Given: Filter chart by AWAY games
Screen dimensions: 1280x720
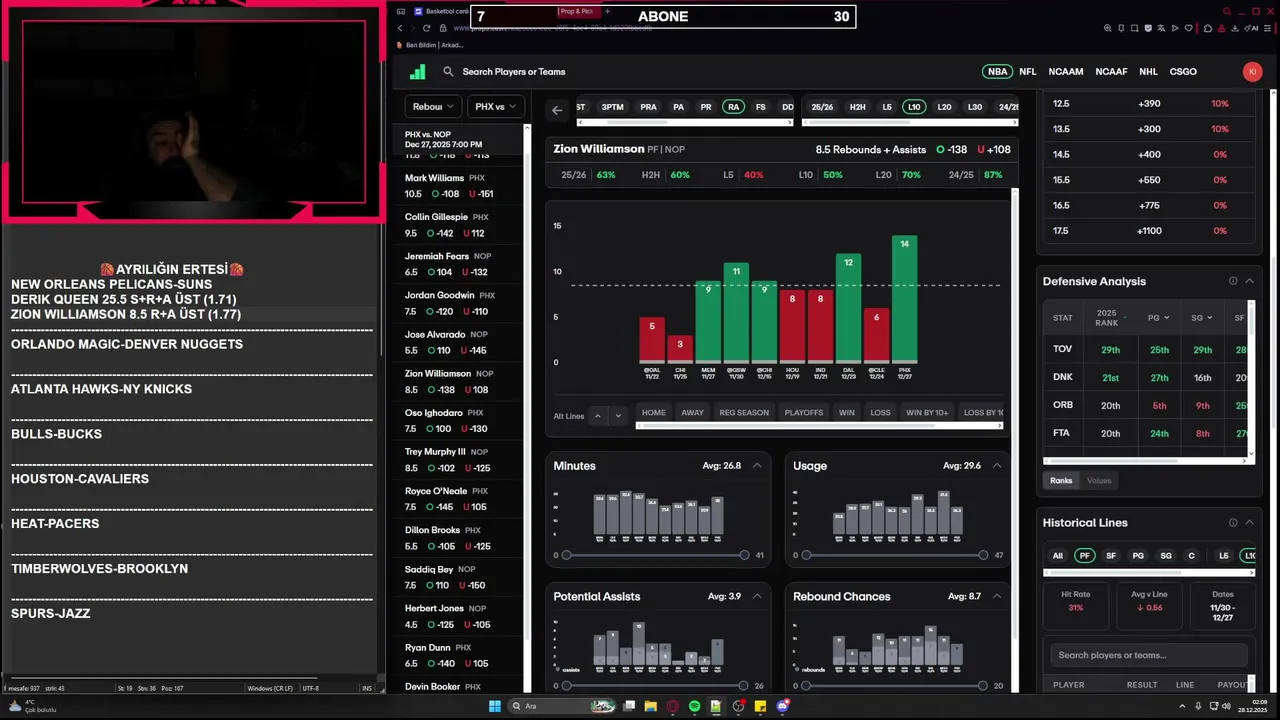Looking at the screenshot, I should [692, 412].
